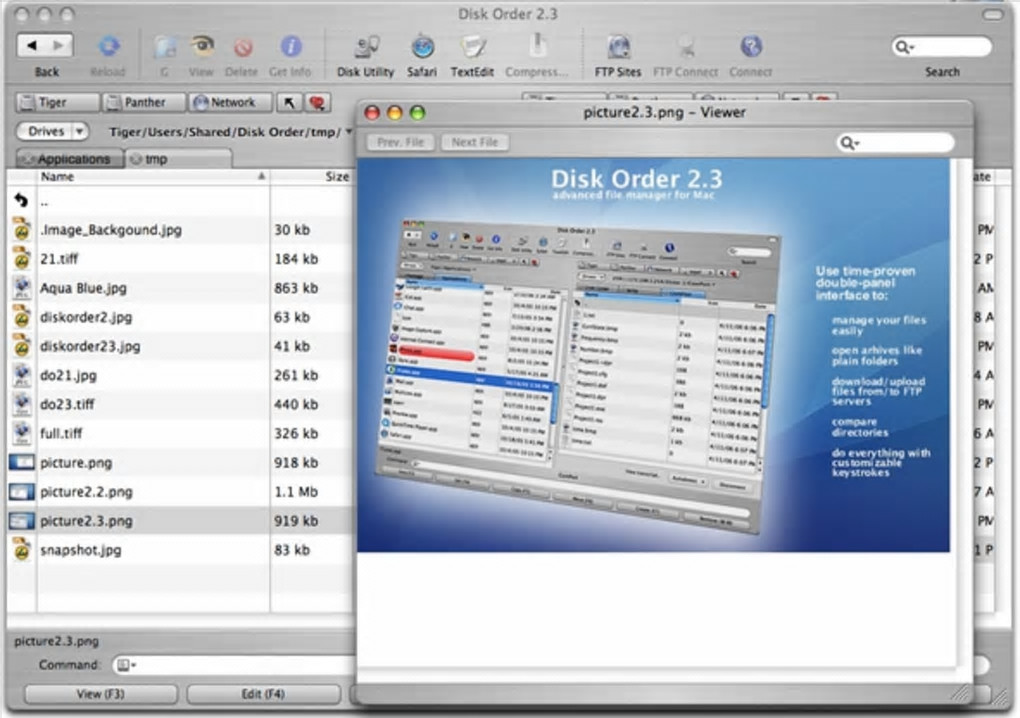Click the 863 kb size cell

[296, 287]
